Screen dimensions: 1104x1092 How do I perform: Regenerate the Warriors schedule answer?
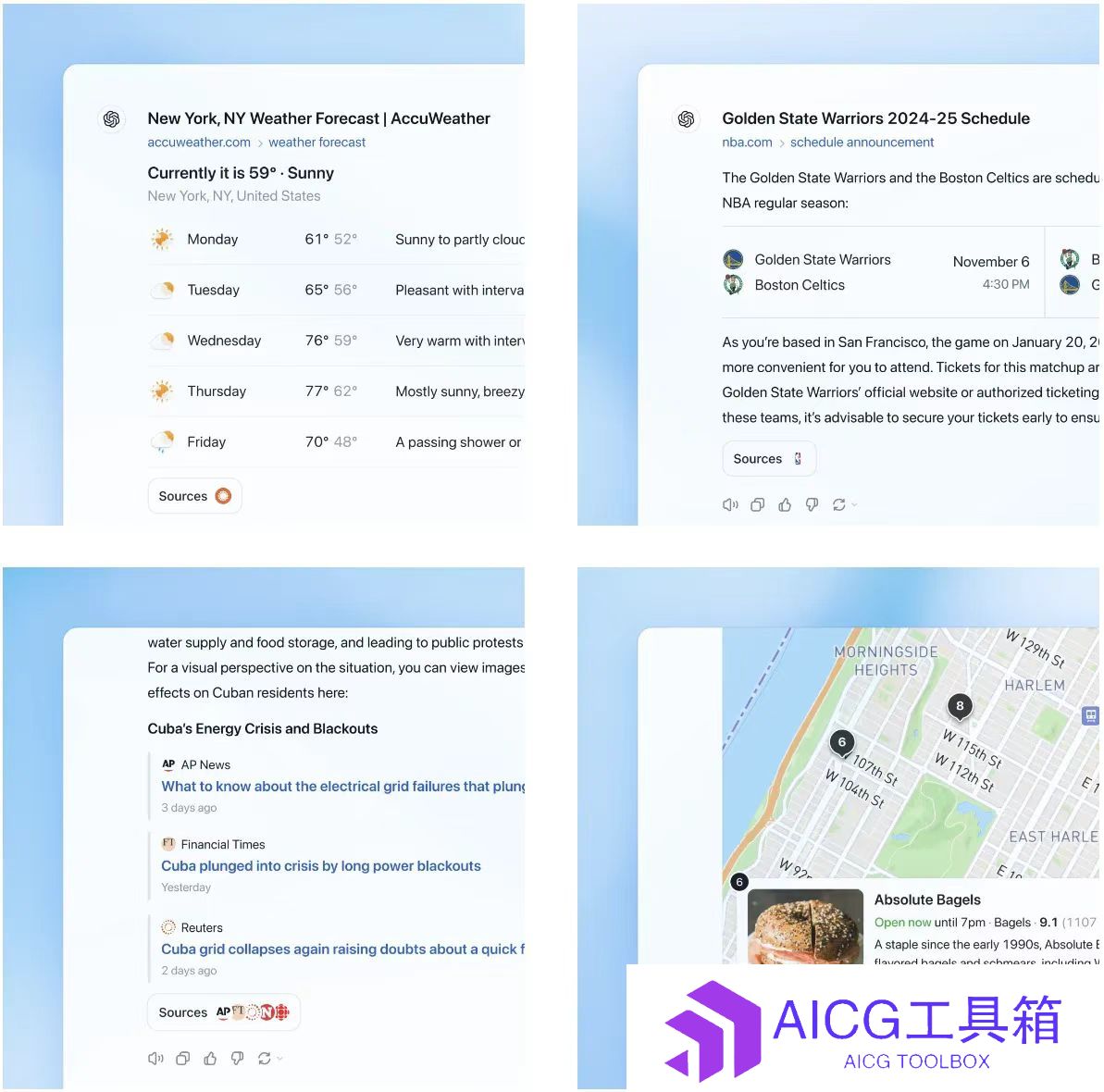[838, 504]
